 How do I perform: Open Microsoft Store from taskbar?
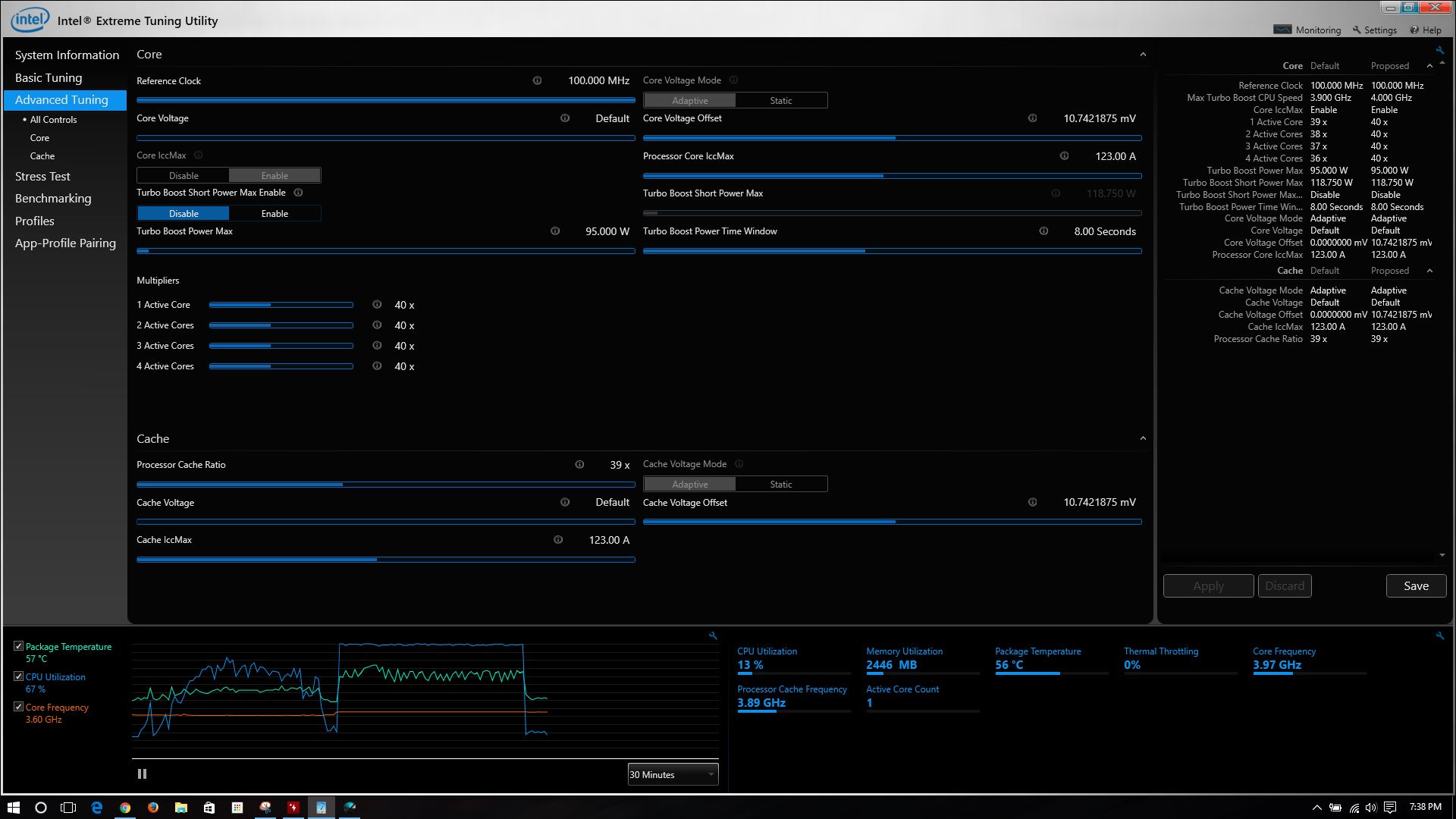209,808
